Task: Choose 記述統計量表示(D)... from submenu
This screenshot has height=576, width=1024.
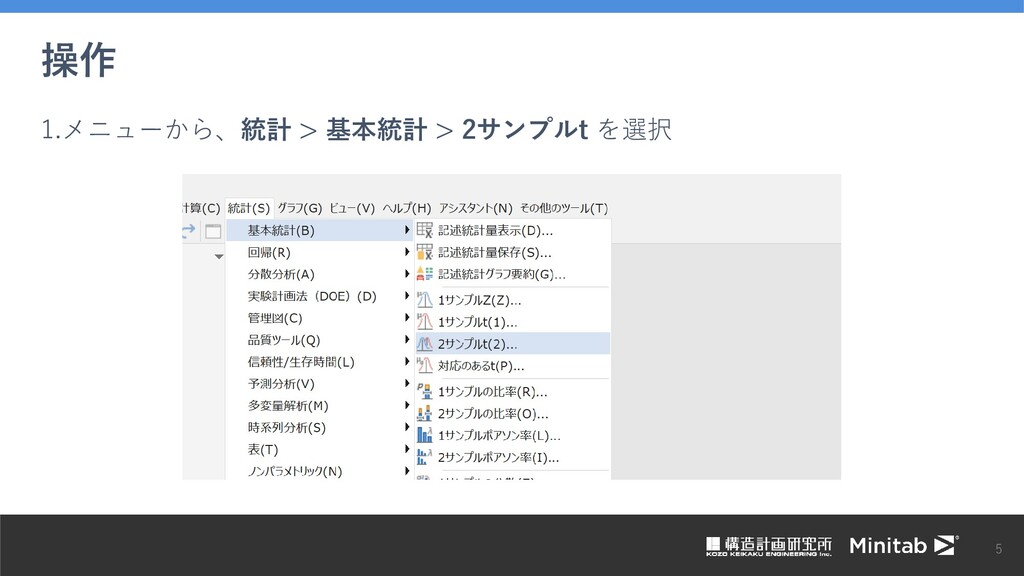Action: coord(513,231)
